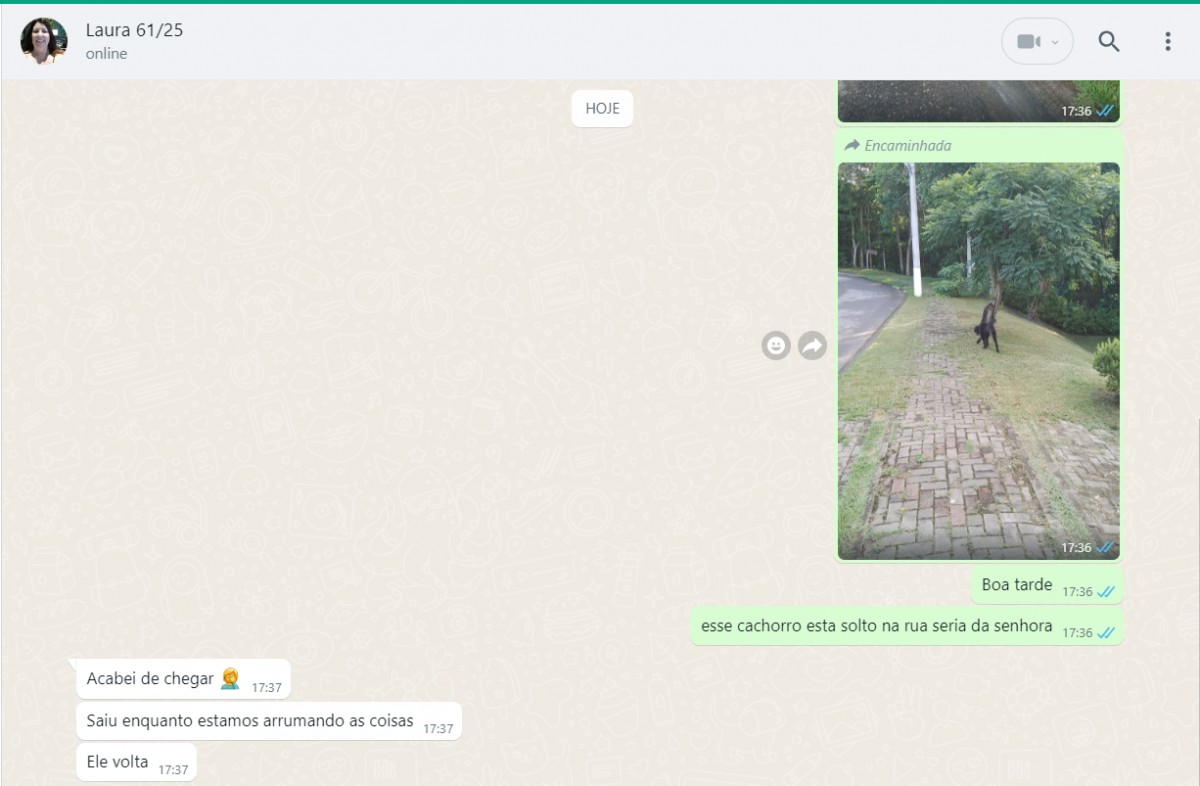Click the blue read ticks on "Boa tarde"
This screenshot has height=786, width=1200.
1106,592
